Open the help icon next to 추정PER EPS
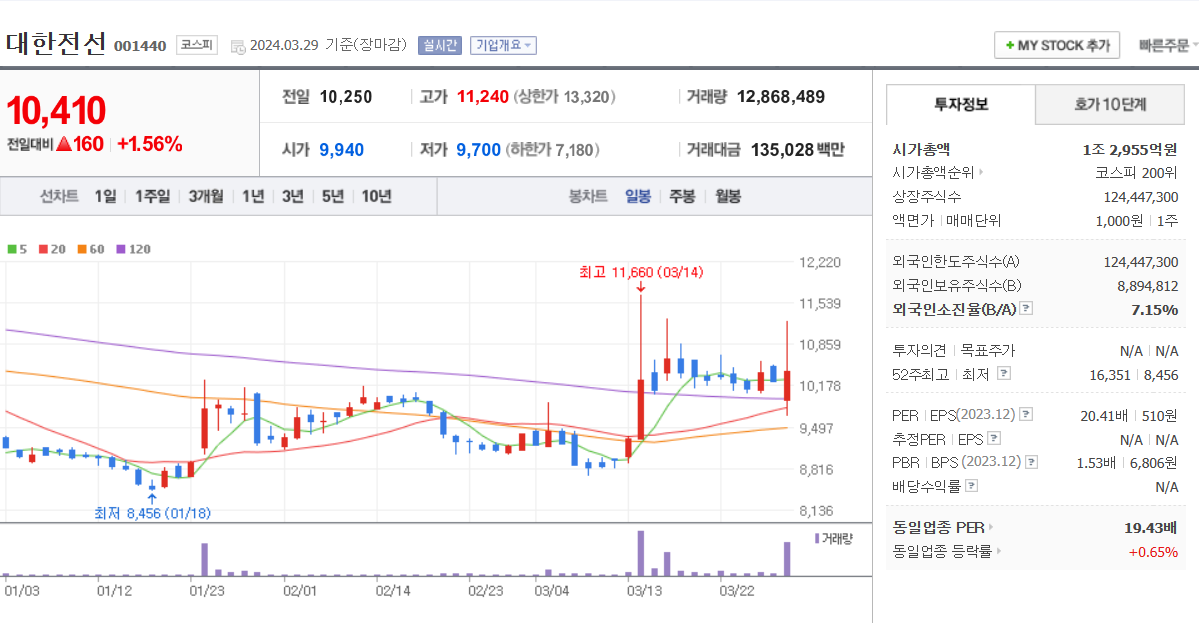 tap(992, 438)
